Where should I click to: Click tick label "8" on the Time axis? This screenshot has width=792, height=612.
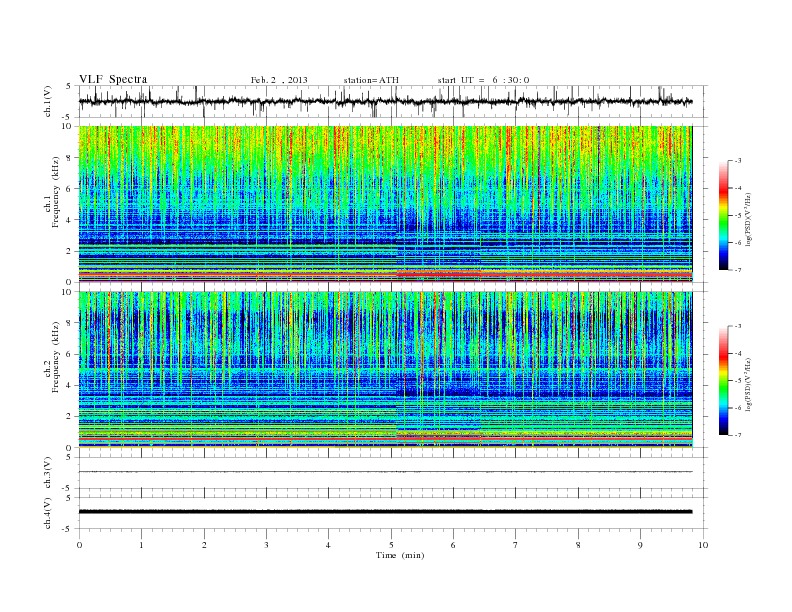pyautogui.click(x=578, y=545)
